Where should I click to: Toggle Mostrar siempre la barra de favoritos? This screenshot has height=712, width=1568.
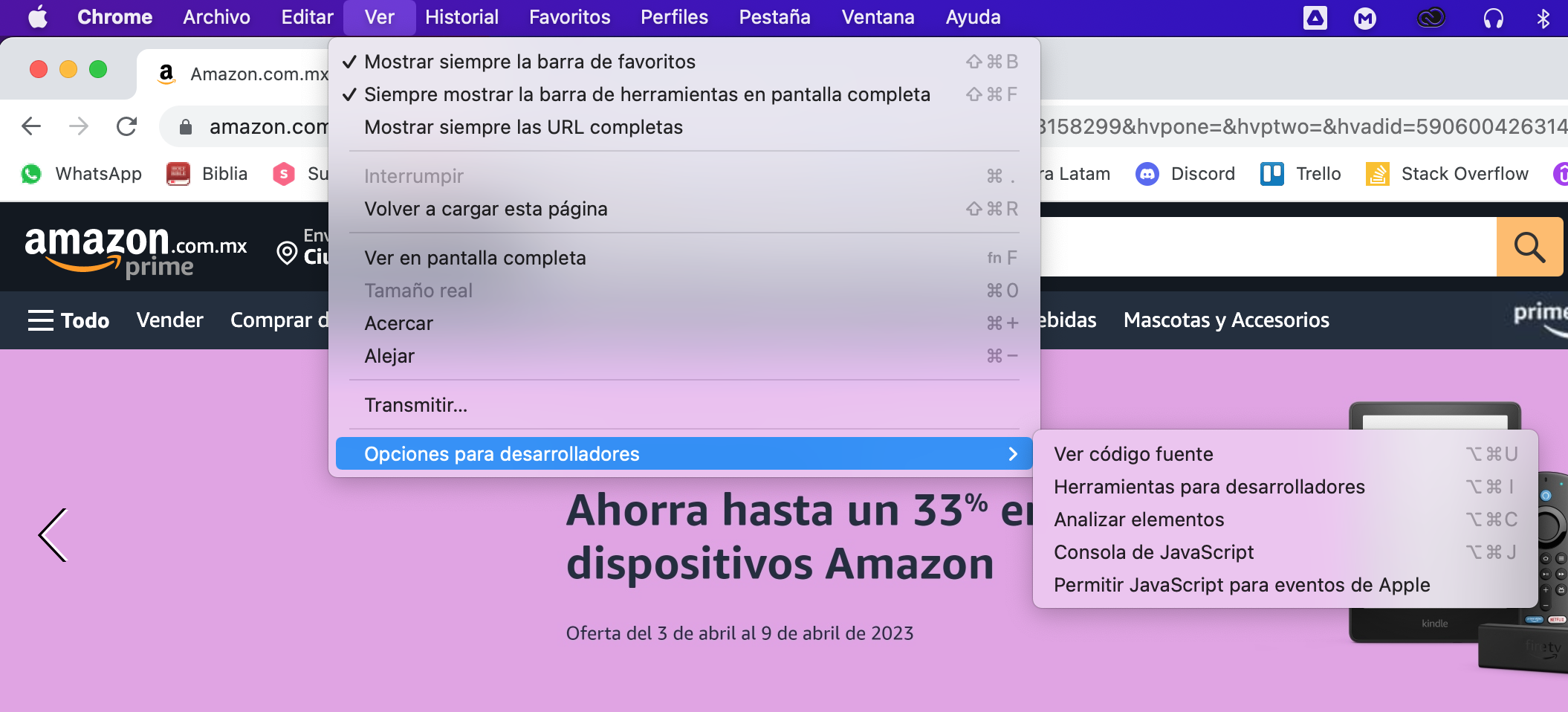point(684,62)
